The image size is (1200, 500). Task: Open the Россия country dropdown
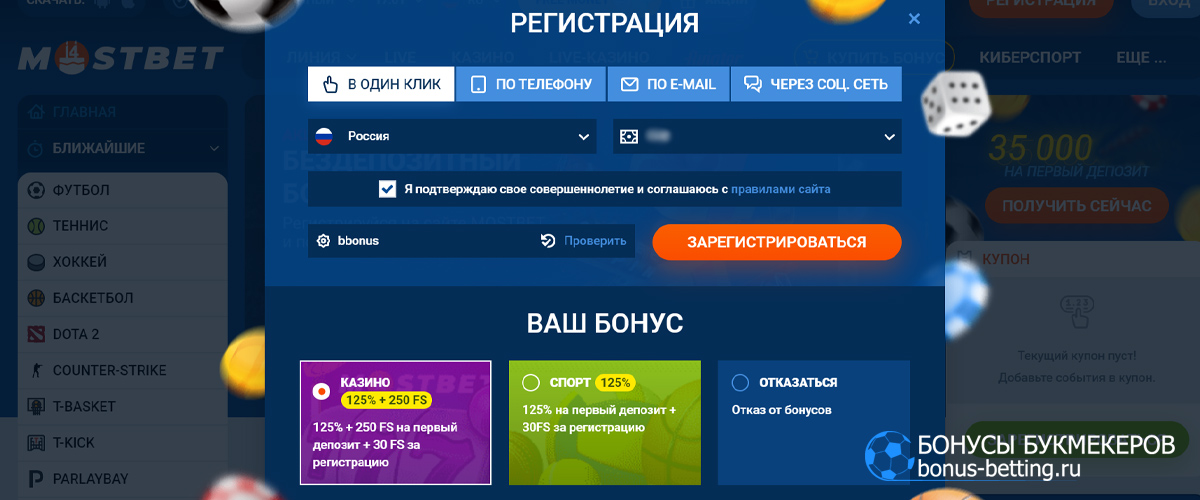coord(452,136)
